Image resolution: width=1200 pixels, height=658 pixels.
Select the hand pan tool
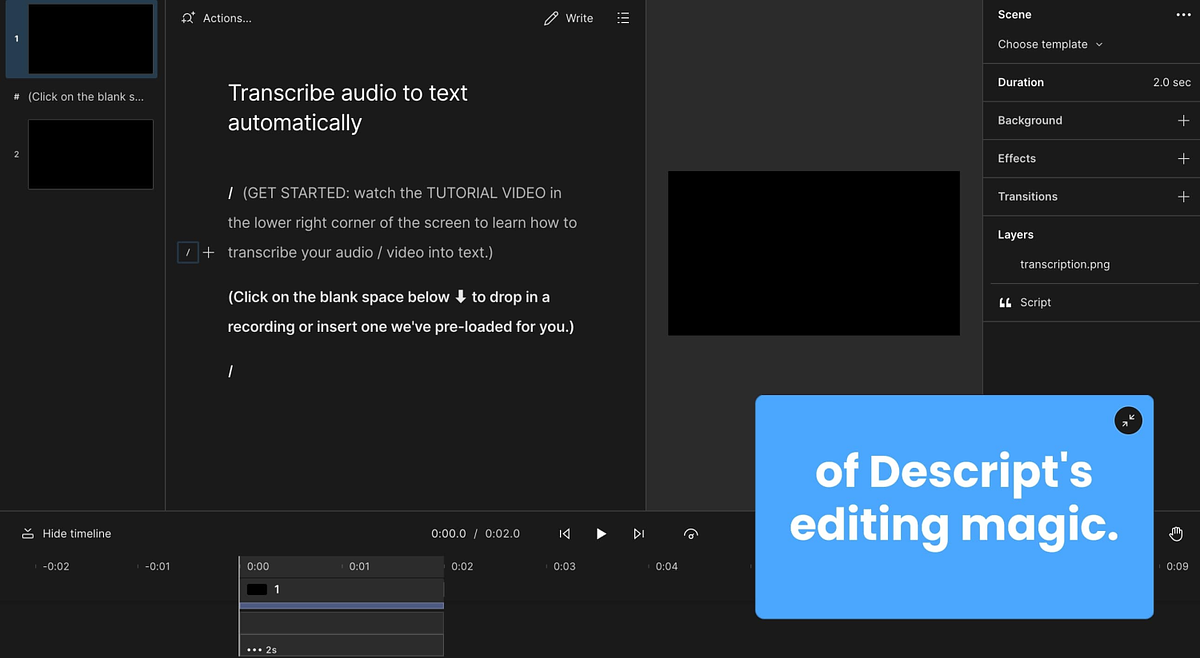1176,534
